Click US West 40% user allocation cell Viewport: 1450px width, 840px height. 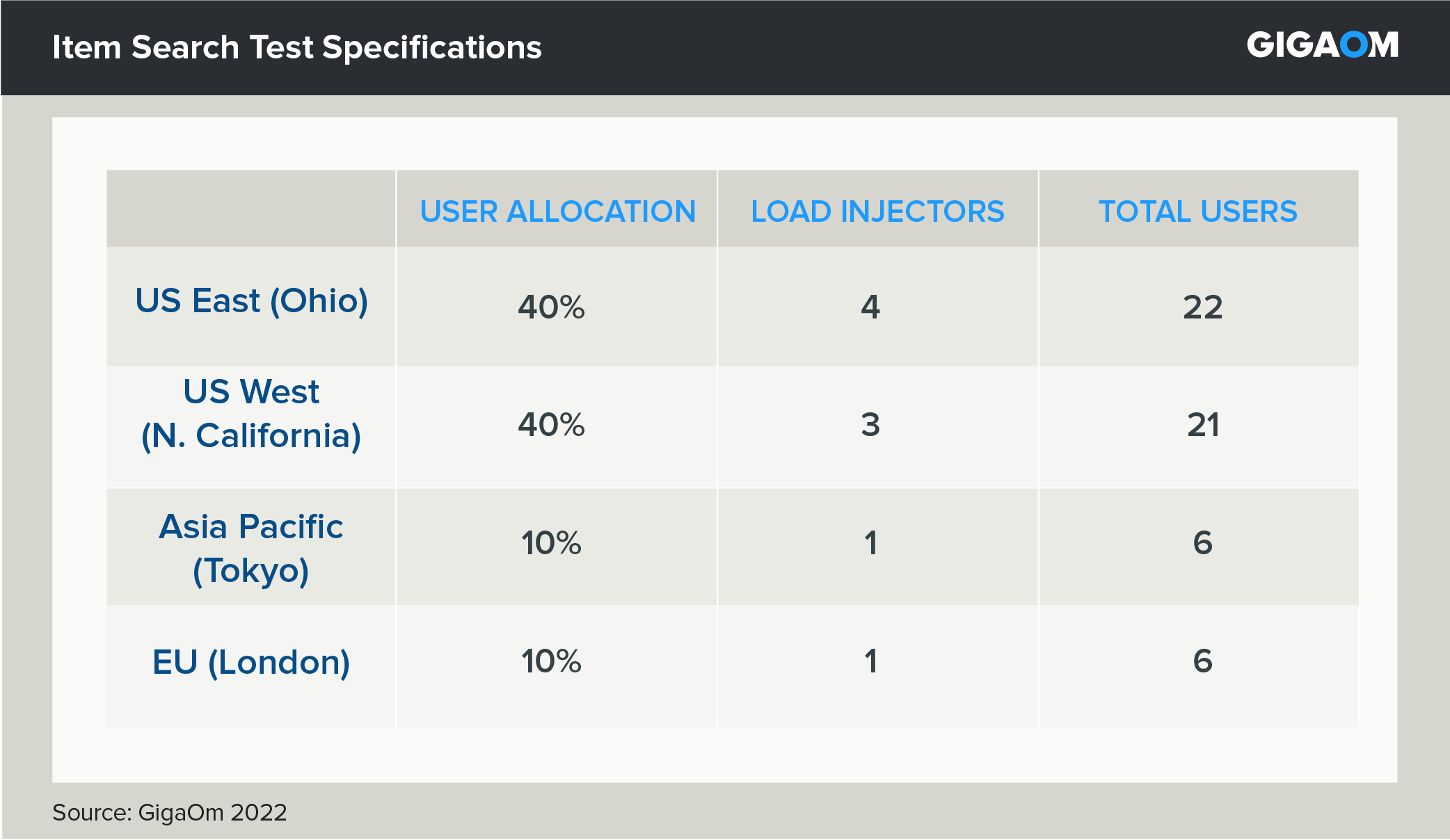tap(551, 425)
